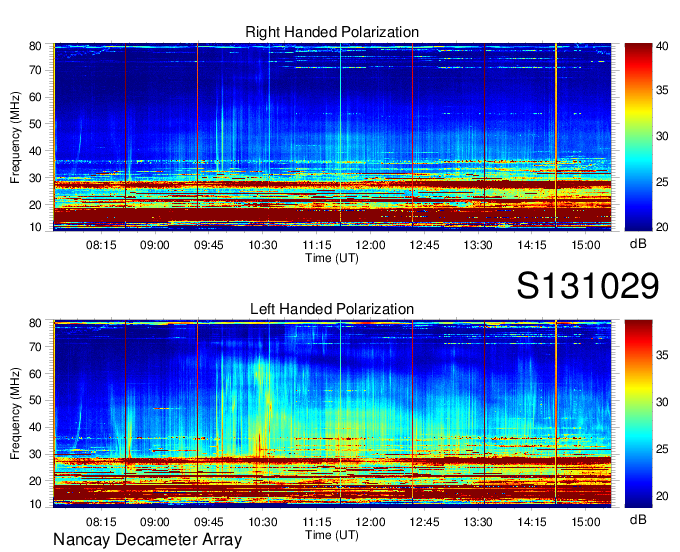680x552 pixels.
Task: Click the "dB" unit under the Left Handed colorbar
Action: pyautogui.click(x=638, y=519)
